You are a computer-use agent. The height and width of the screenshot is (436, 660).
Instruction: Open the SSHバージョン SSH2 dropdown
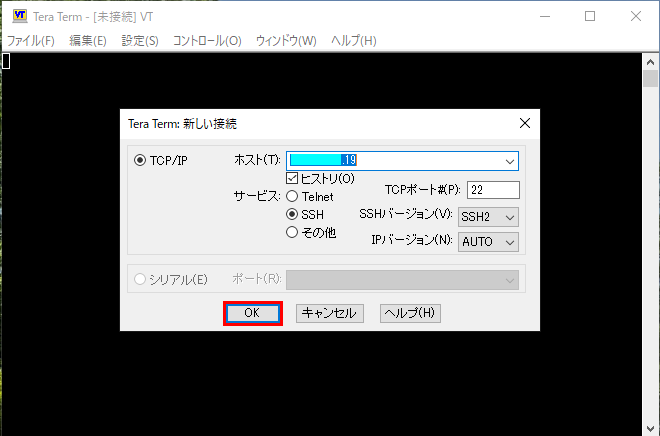click(x=488, y=217)
